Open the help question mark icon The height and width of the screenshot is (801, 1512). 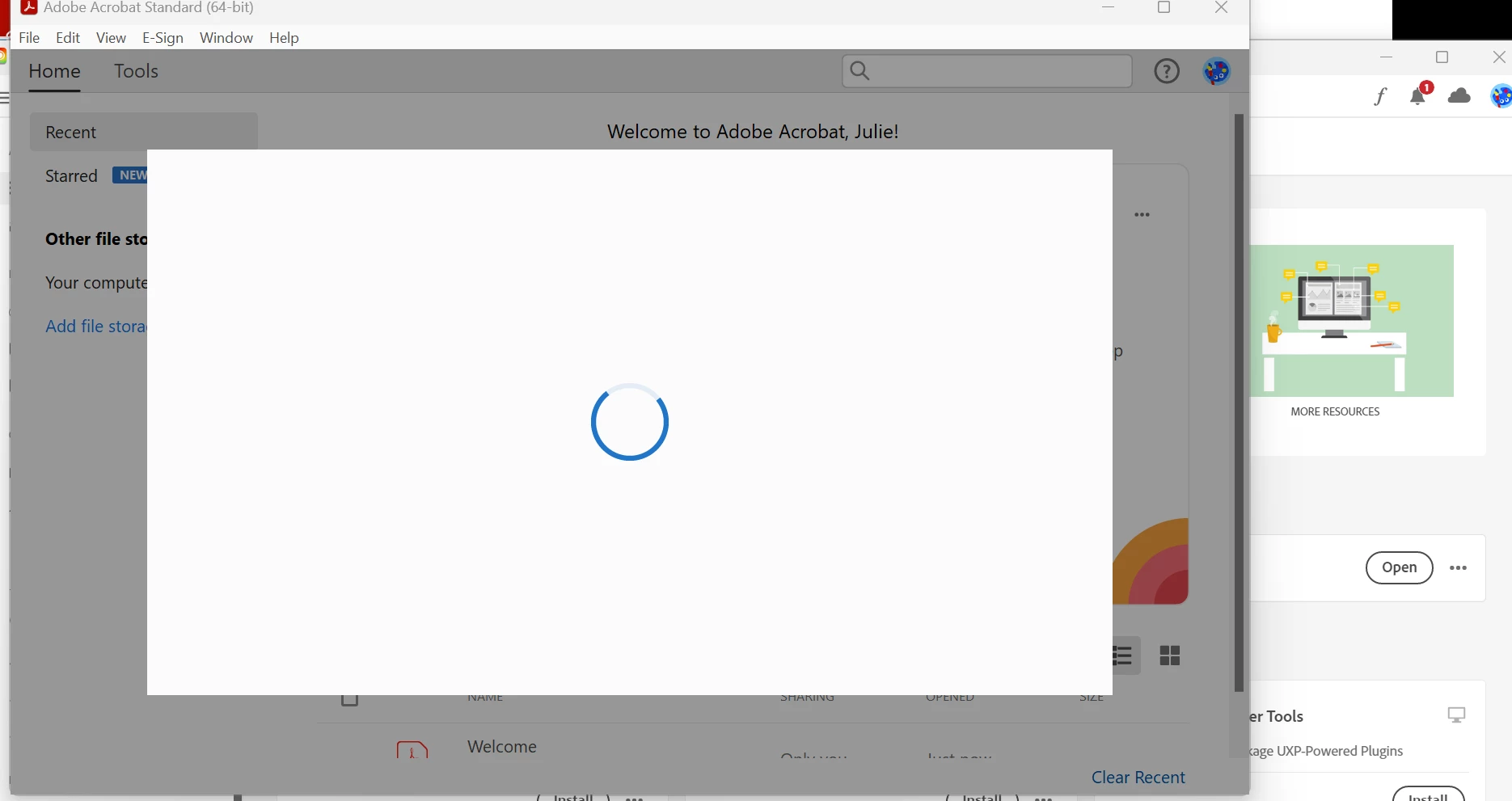(x=1167, y=71)
